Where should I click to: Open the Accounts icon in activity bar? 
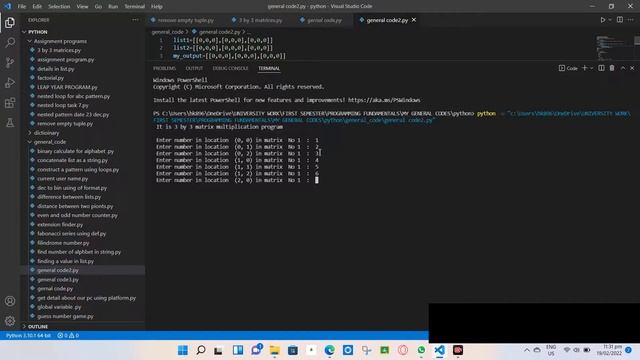[10, 301]
